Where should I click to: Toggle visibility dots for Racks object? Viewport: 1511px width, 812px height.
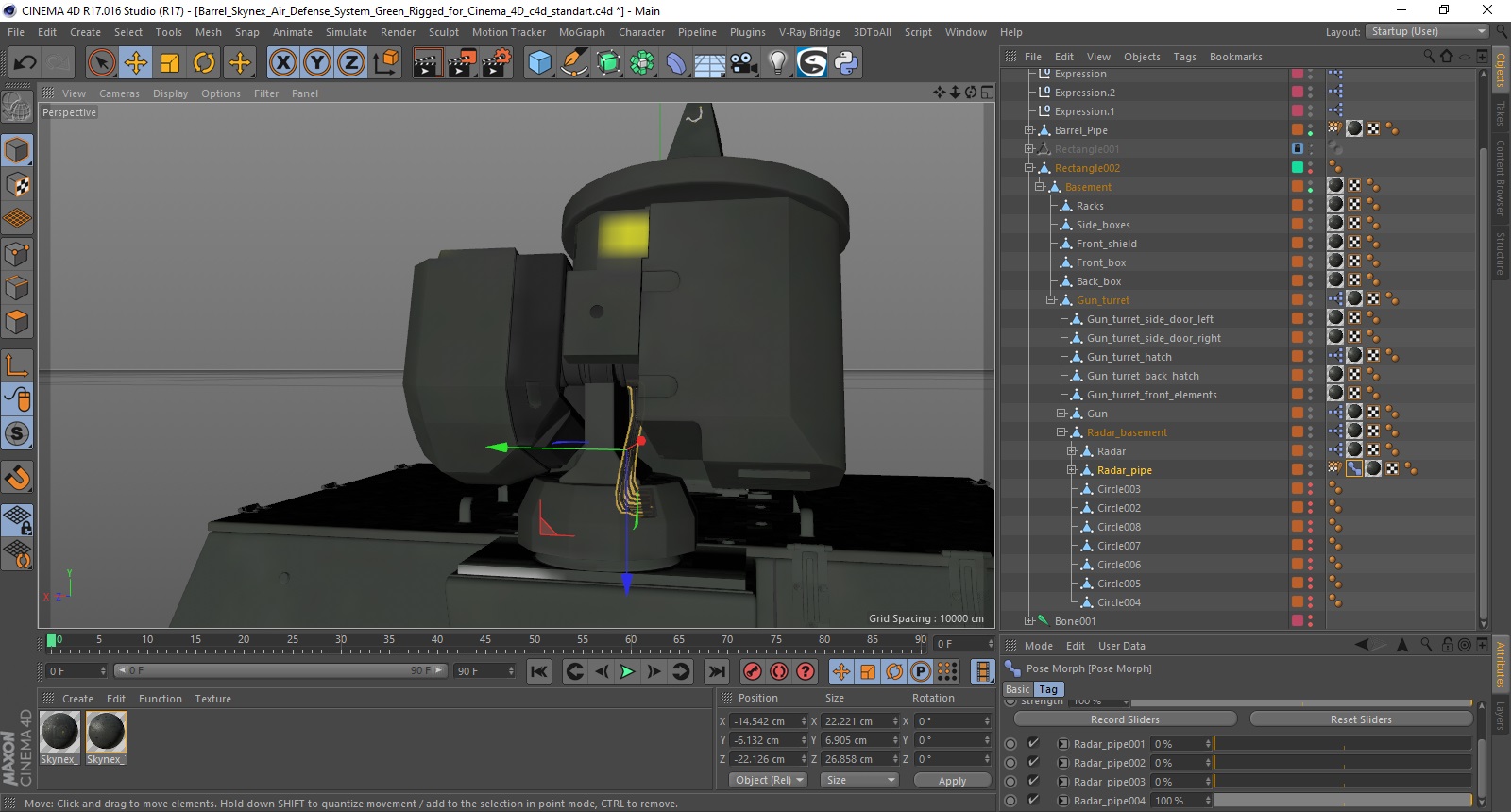pos(1311,206)
